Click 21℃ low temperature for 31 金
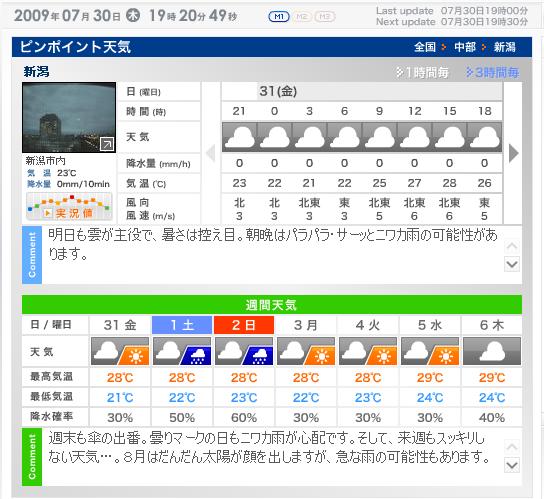The width and height of the screenshot is (544, 499). coord(120,397)
